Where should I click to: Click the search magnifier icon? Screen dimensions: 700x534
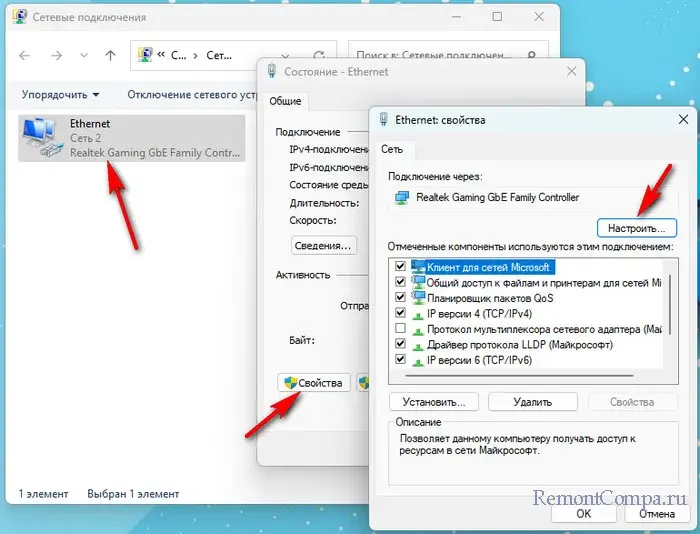(x=531, y=55)
